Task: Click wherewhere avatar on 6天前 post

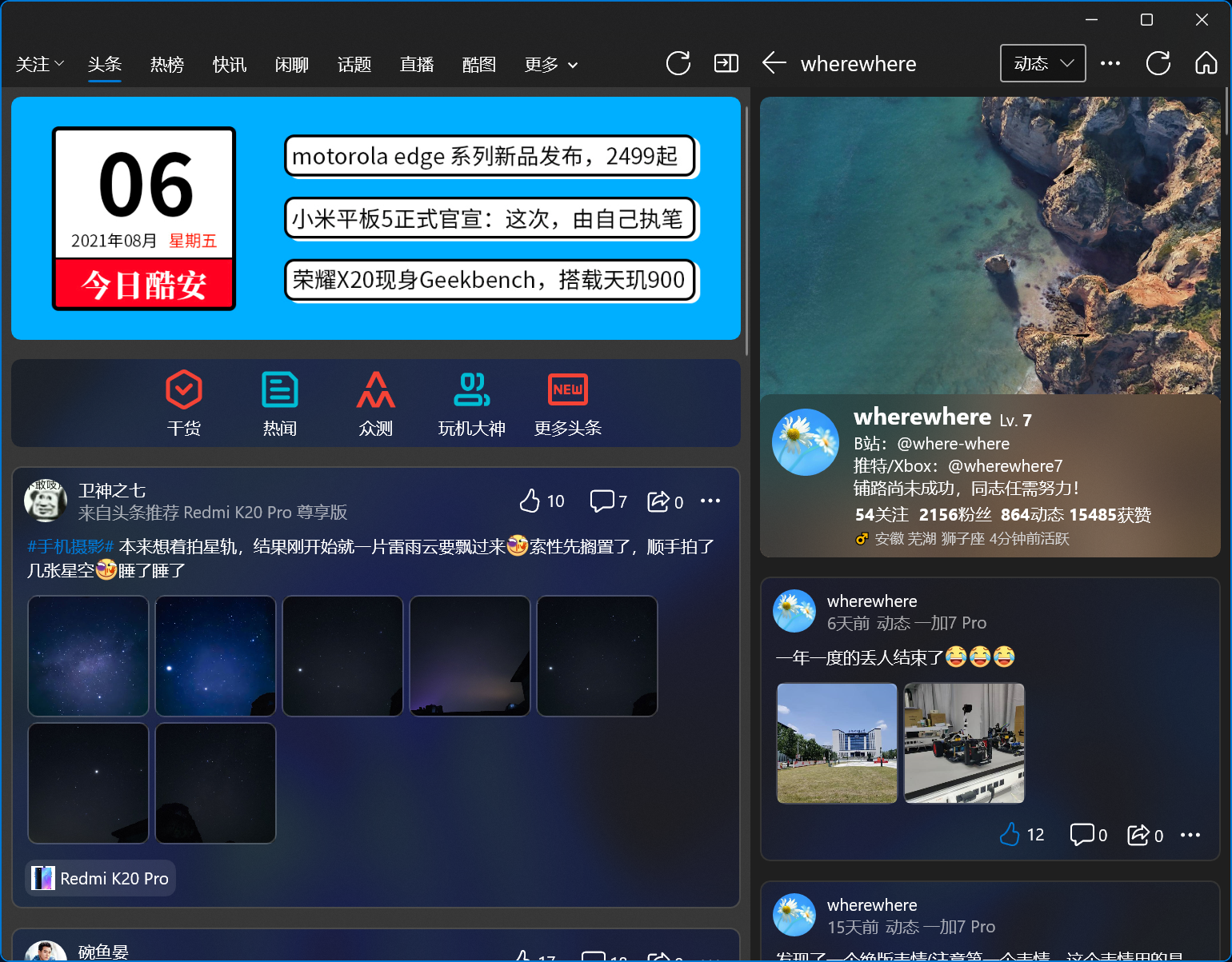Action: click(x=794, y=611)
